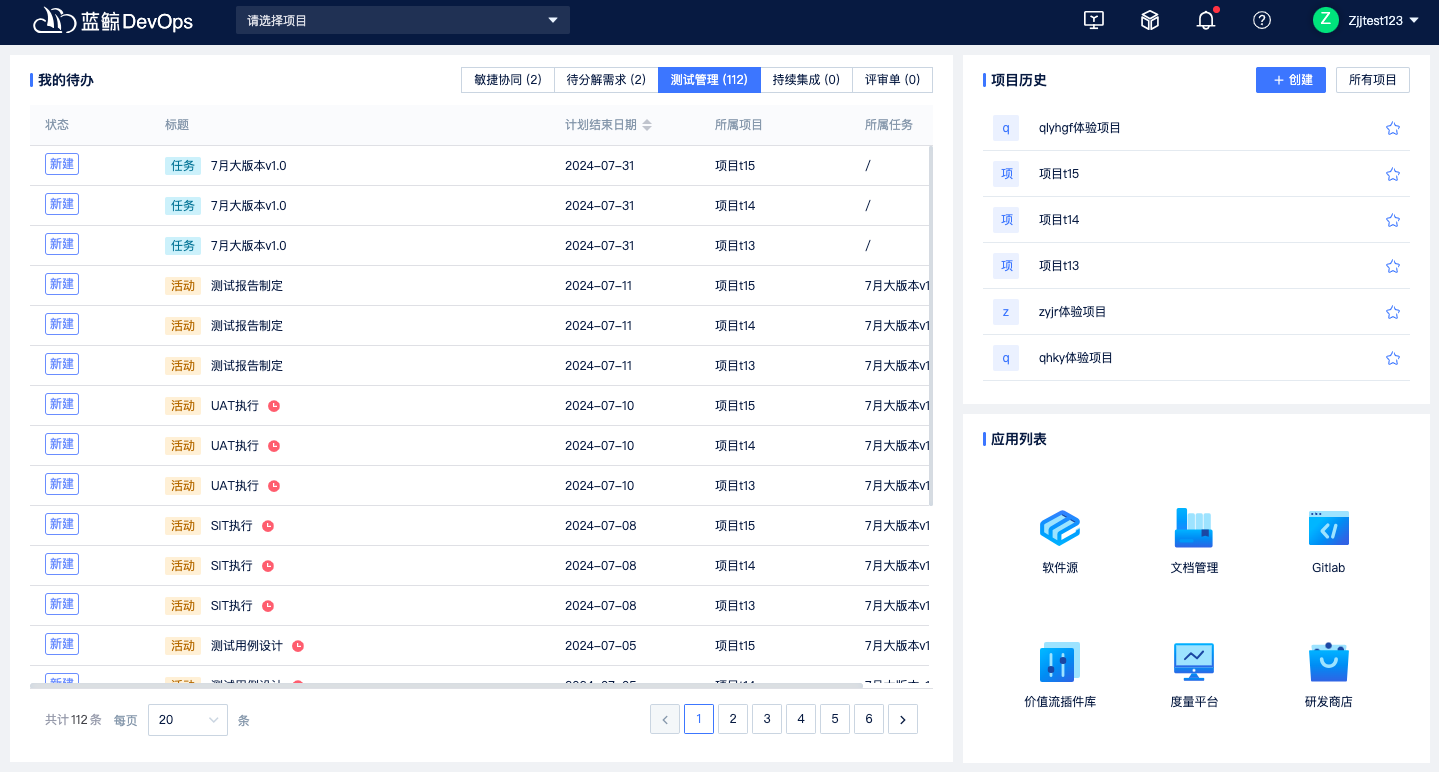Click the 所属项目 column header
This screenshot has width=1439, height=772.
tap(739, 125)
